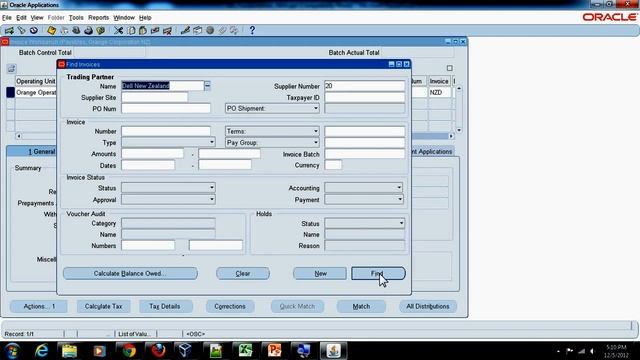Click the Tax Details button
Screen dimensions: 640x360
point(165,306)
